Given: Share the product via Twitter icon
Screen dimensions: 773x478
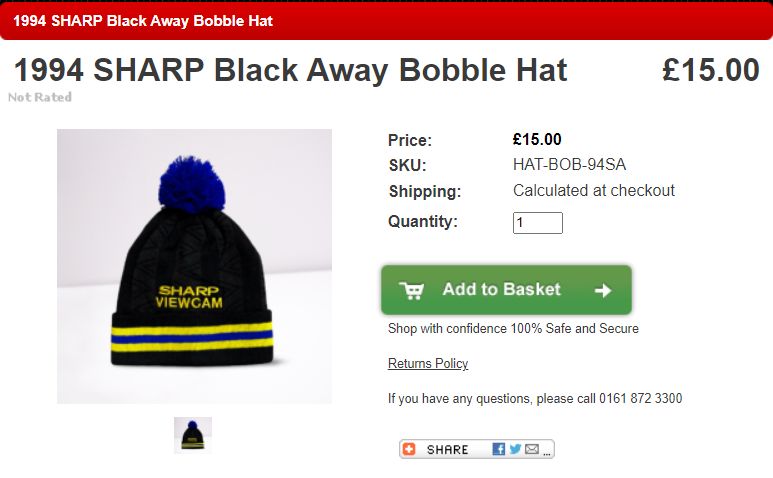Looking at the screenshot, I should [x=515, y=449].
